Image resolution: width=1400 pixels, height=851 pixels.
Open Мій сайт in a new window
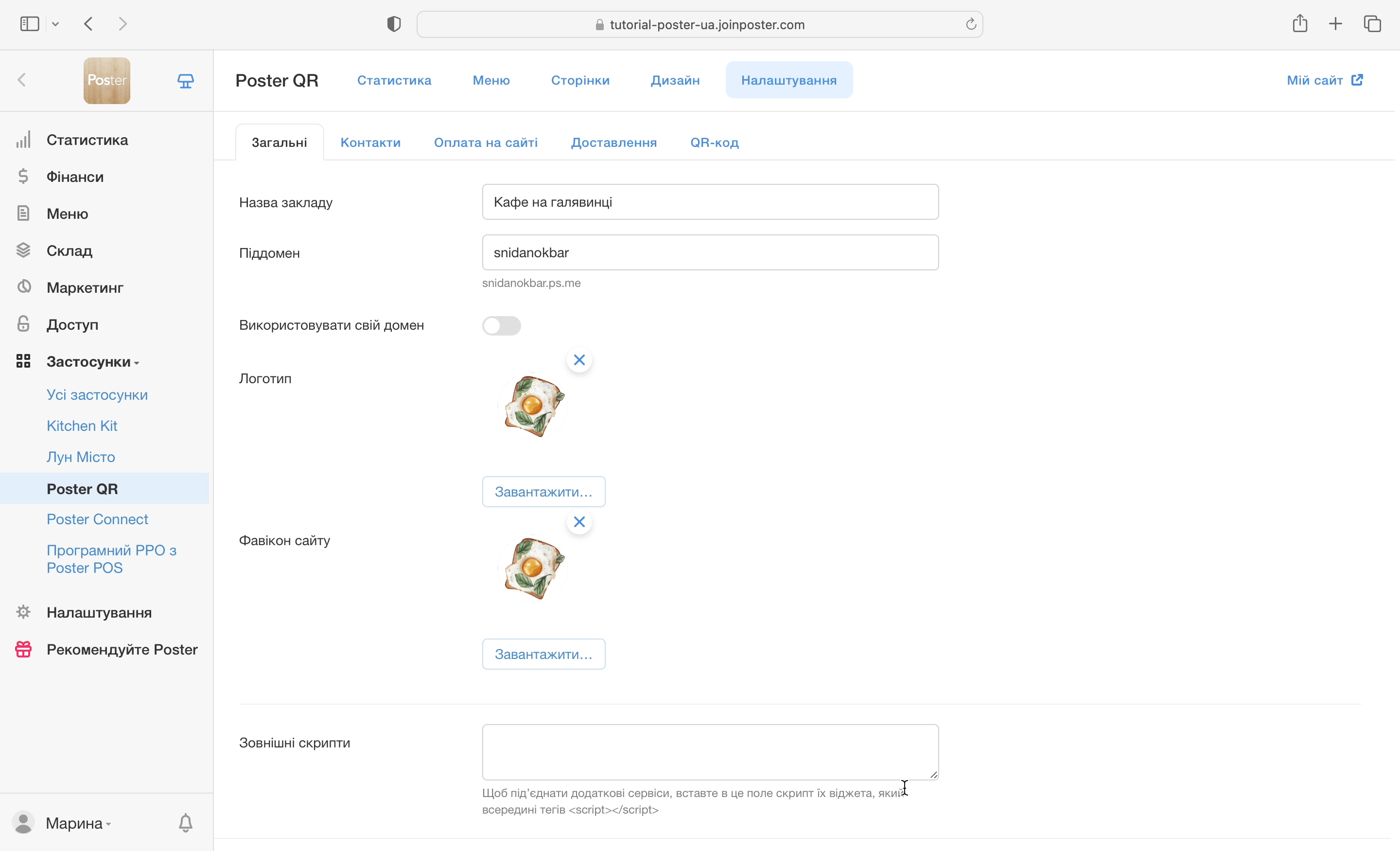tap(1325, 80)
